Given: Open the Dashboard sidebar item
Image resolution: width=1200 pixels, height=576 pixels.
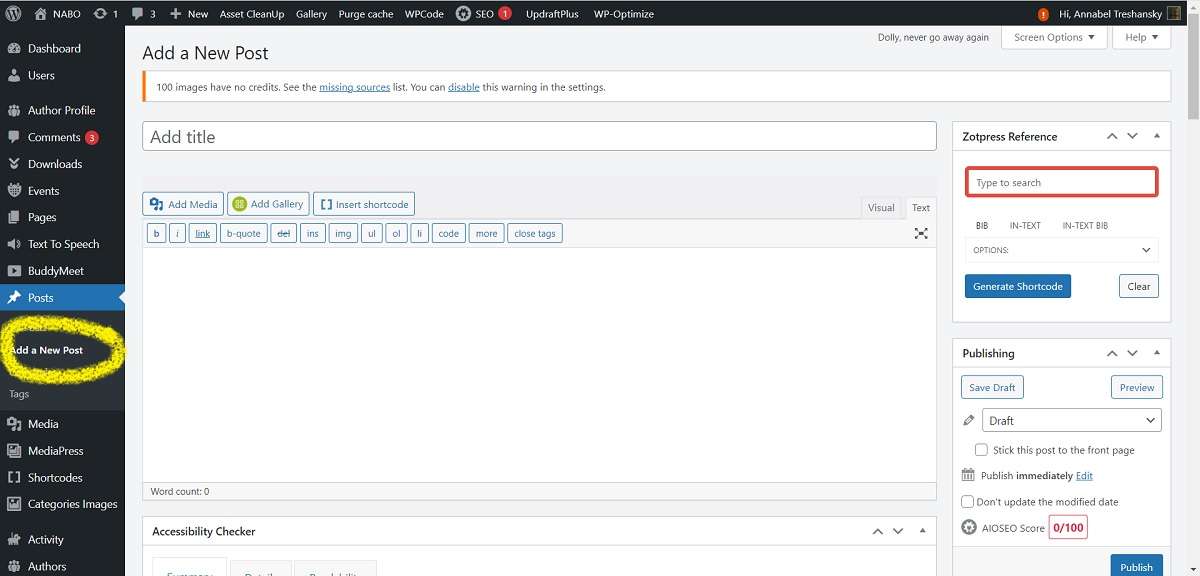Looking at the screenshot, I should (x=54, y=48).
